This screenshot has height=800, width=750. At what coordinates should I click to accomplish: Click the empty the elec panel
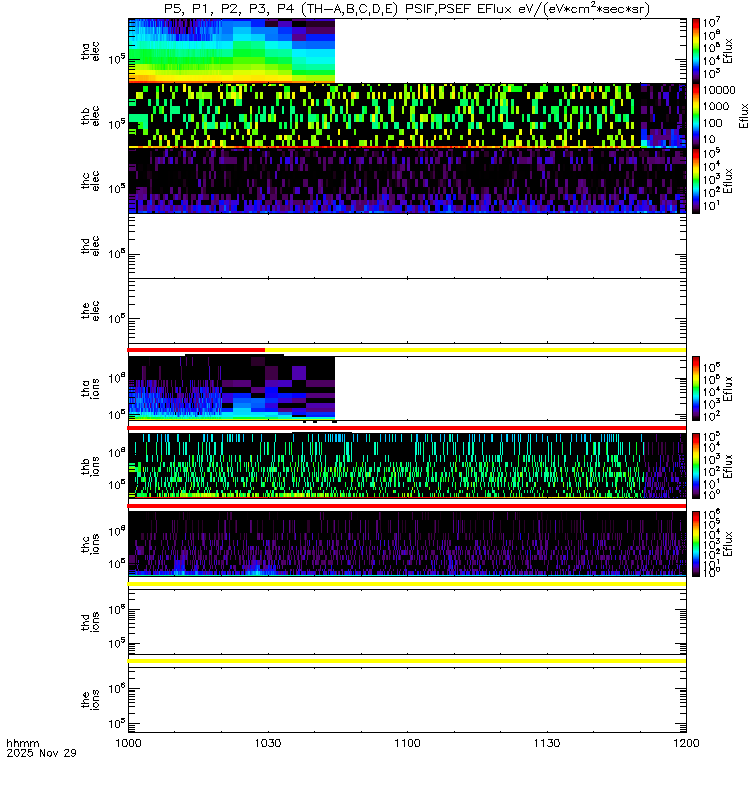tap(407, 311)
